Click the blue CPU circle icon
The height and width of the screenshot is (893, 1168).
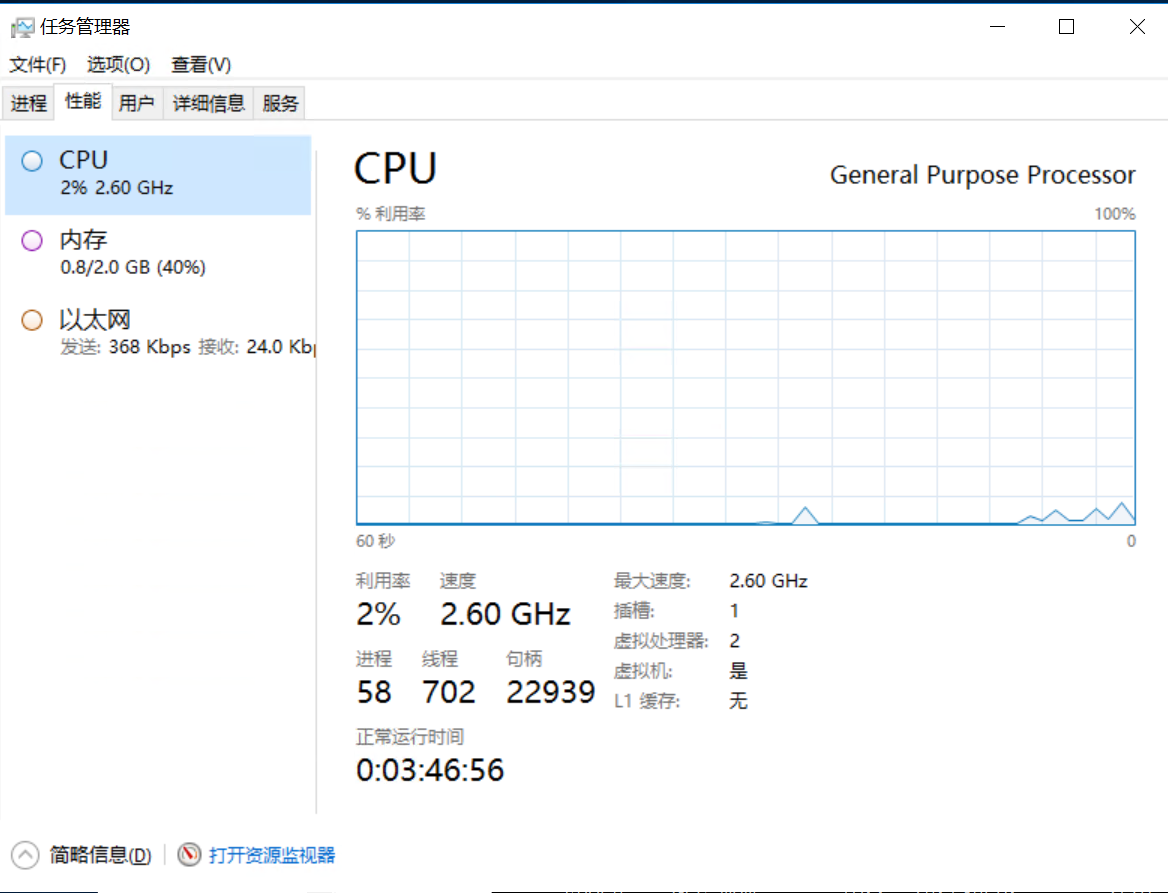click(x=32, y=161)
